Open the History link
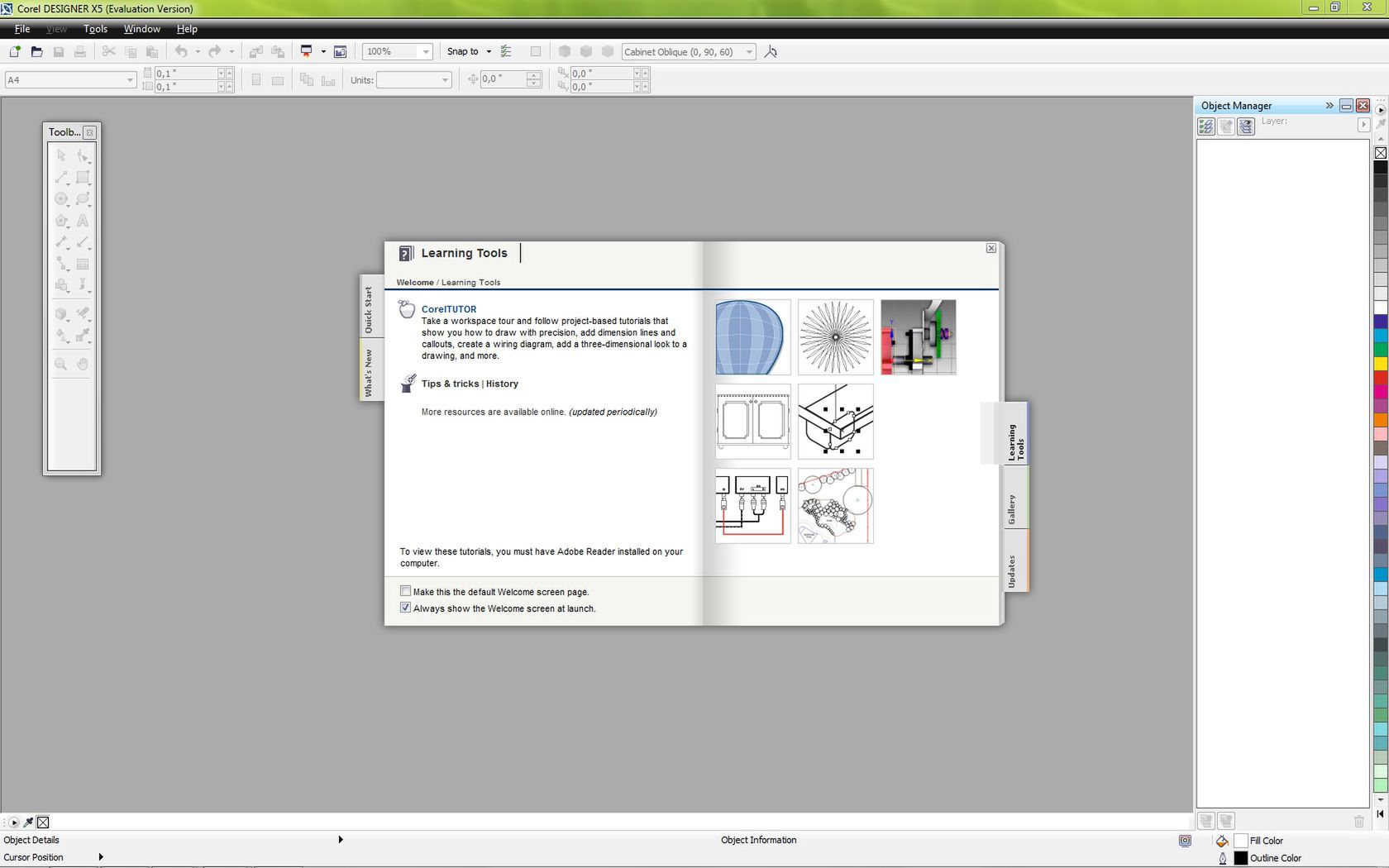Screen dimensions: 1389x868 (502, 384)
